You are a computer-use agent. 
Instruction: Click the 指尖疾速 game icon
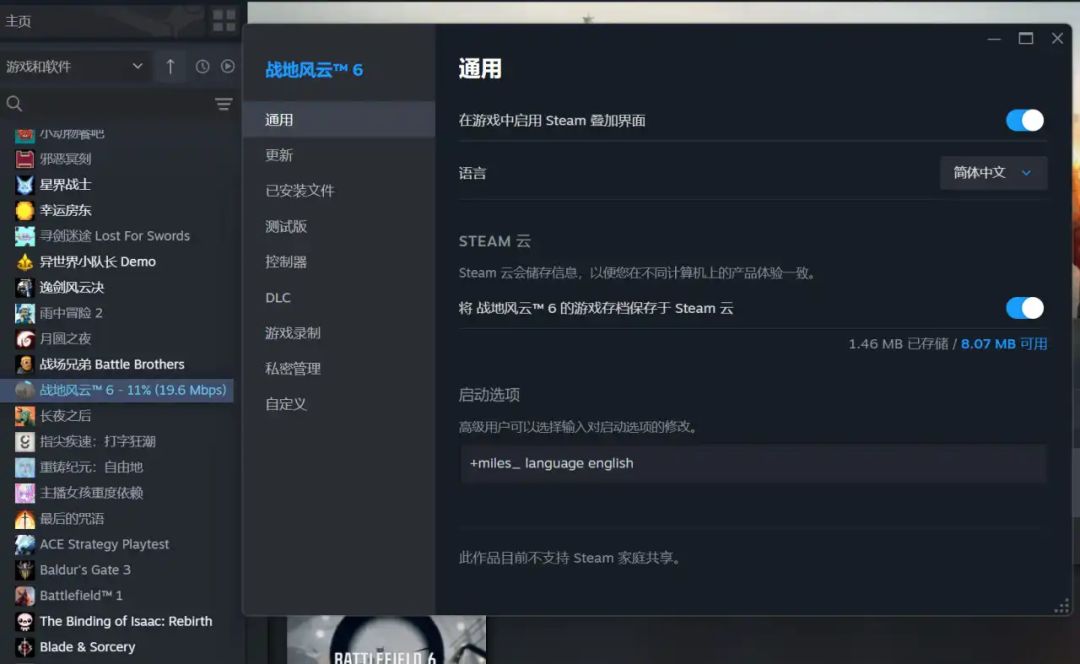pos(25,442)
